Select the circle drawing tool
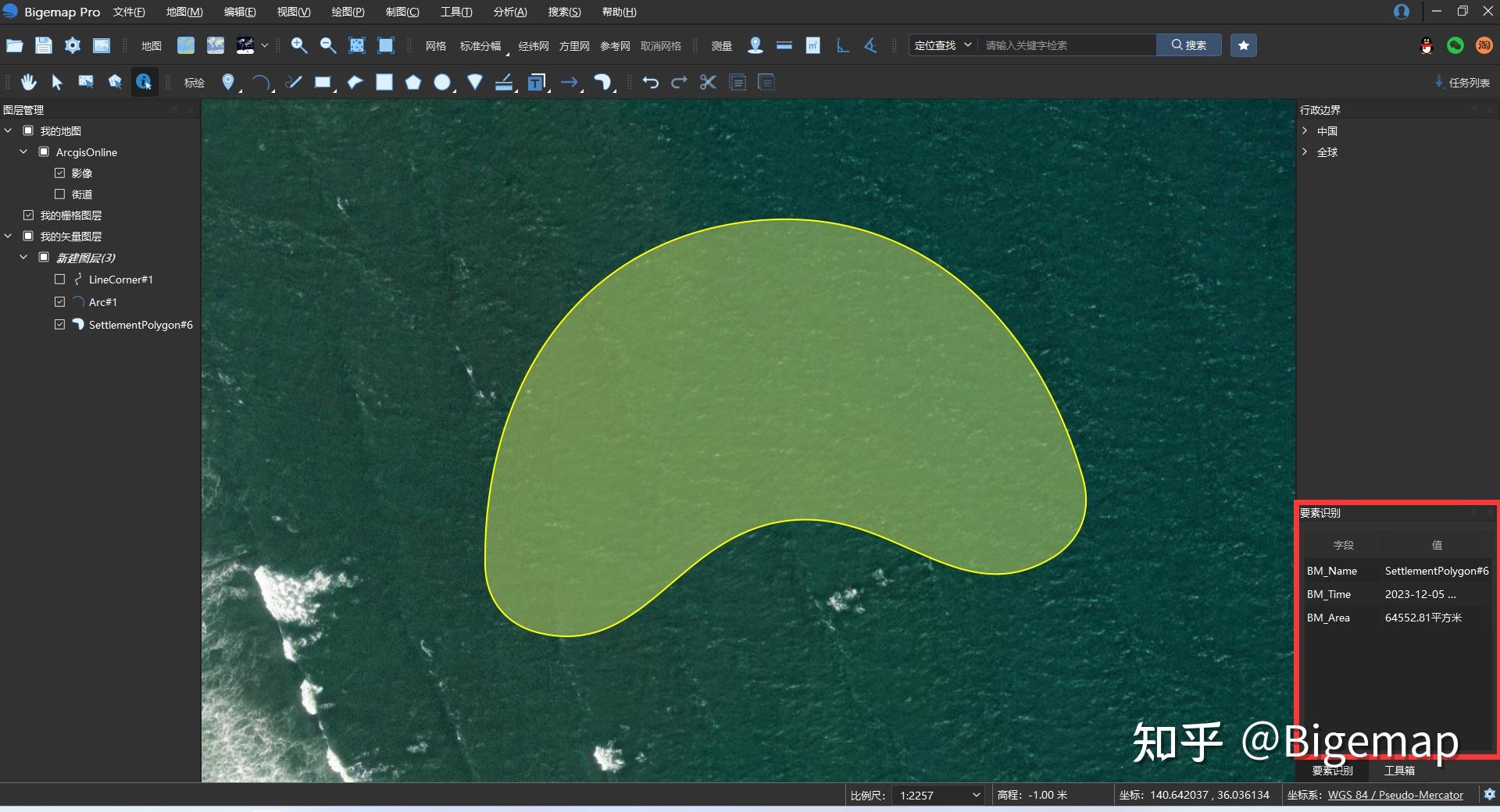Image resolution: width=1500 pixels, height=812 pixels. point(442,82)
